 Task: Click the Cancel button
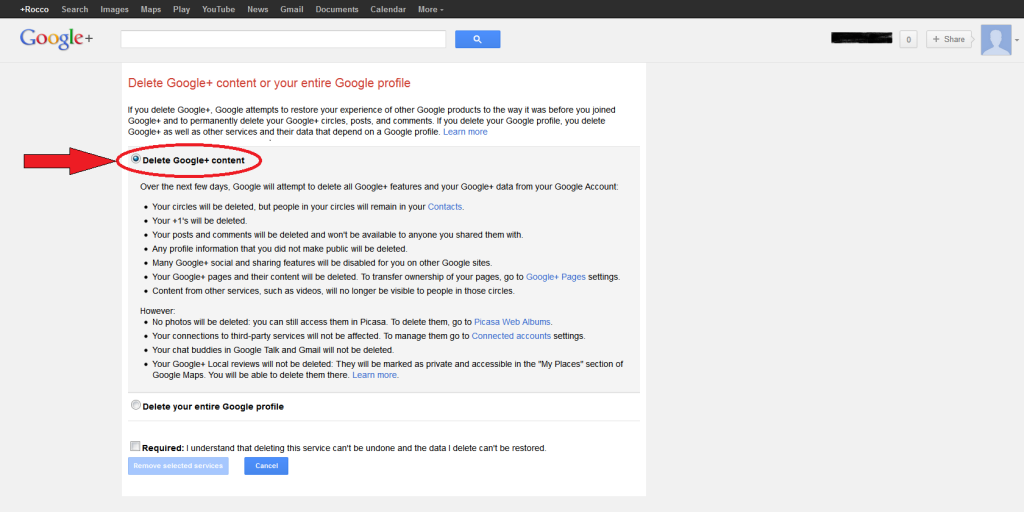pos(266,466)
